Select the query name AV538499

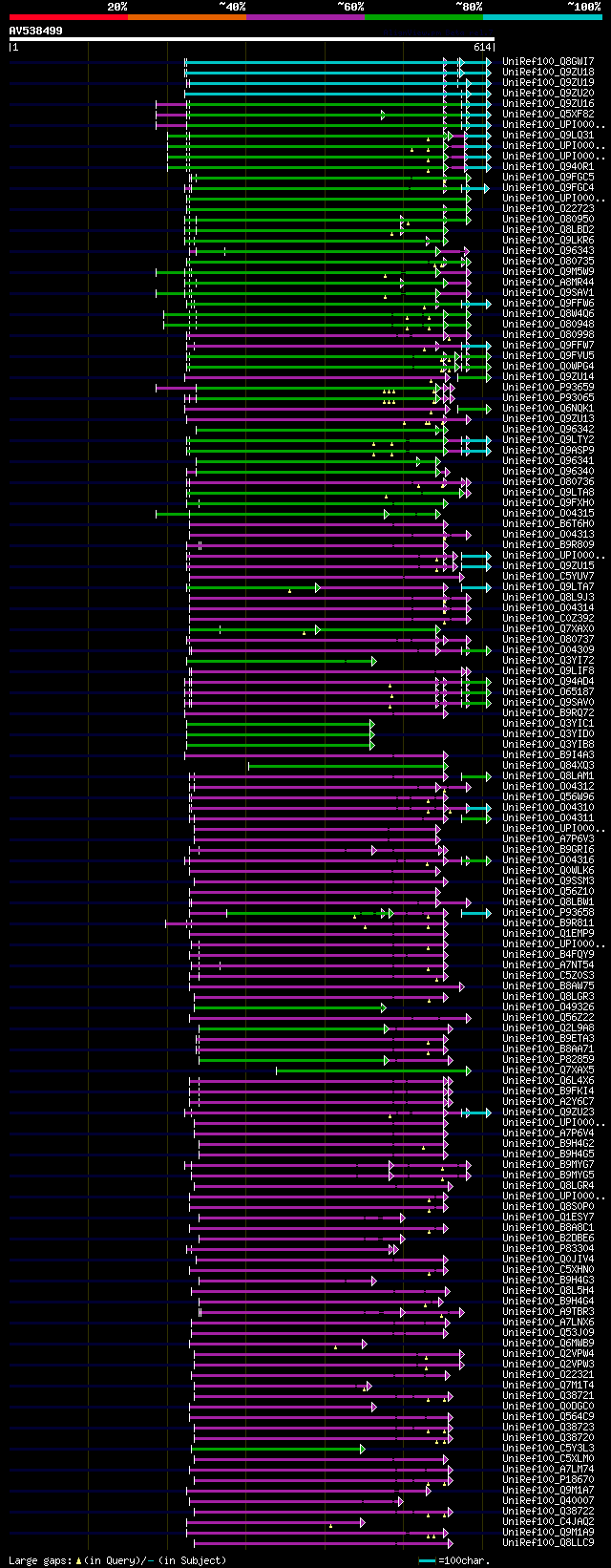[x=36, y=31]
